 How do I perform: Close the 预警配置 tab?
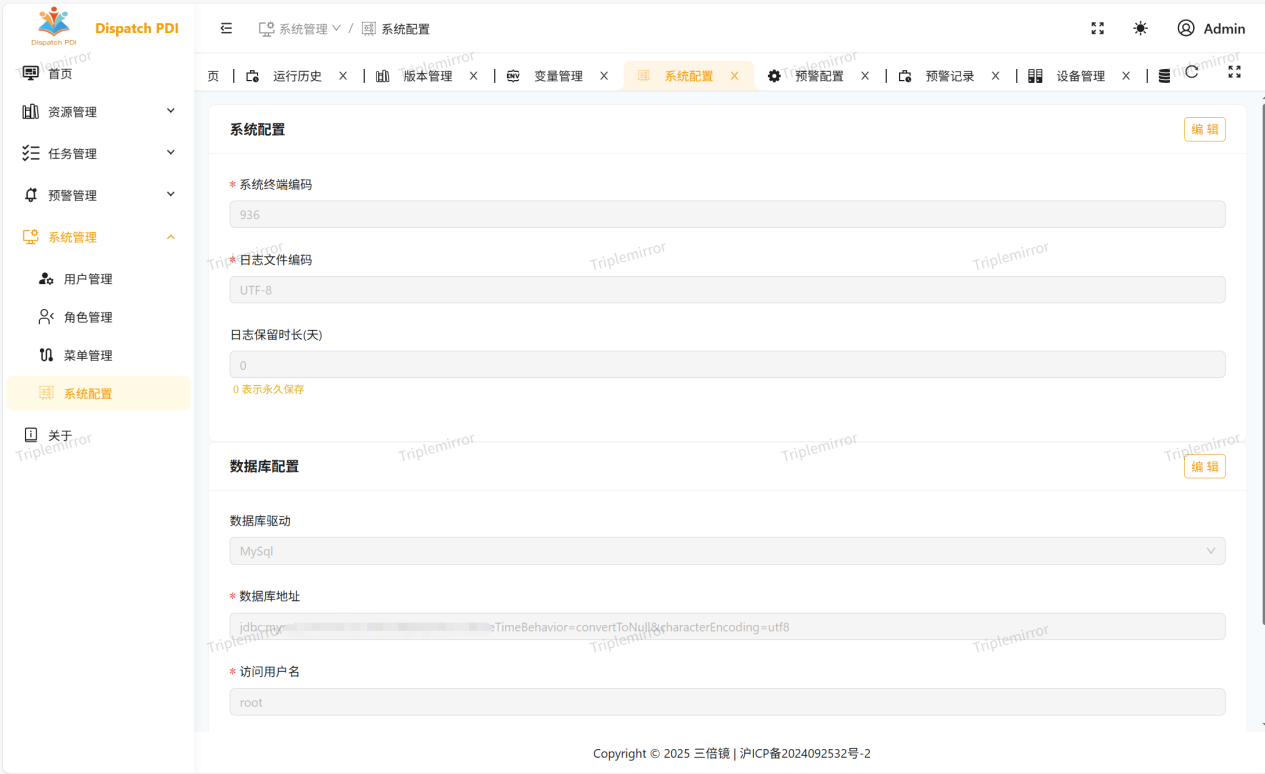865,76
